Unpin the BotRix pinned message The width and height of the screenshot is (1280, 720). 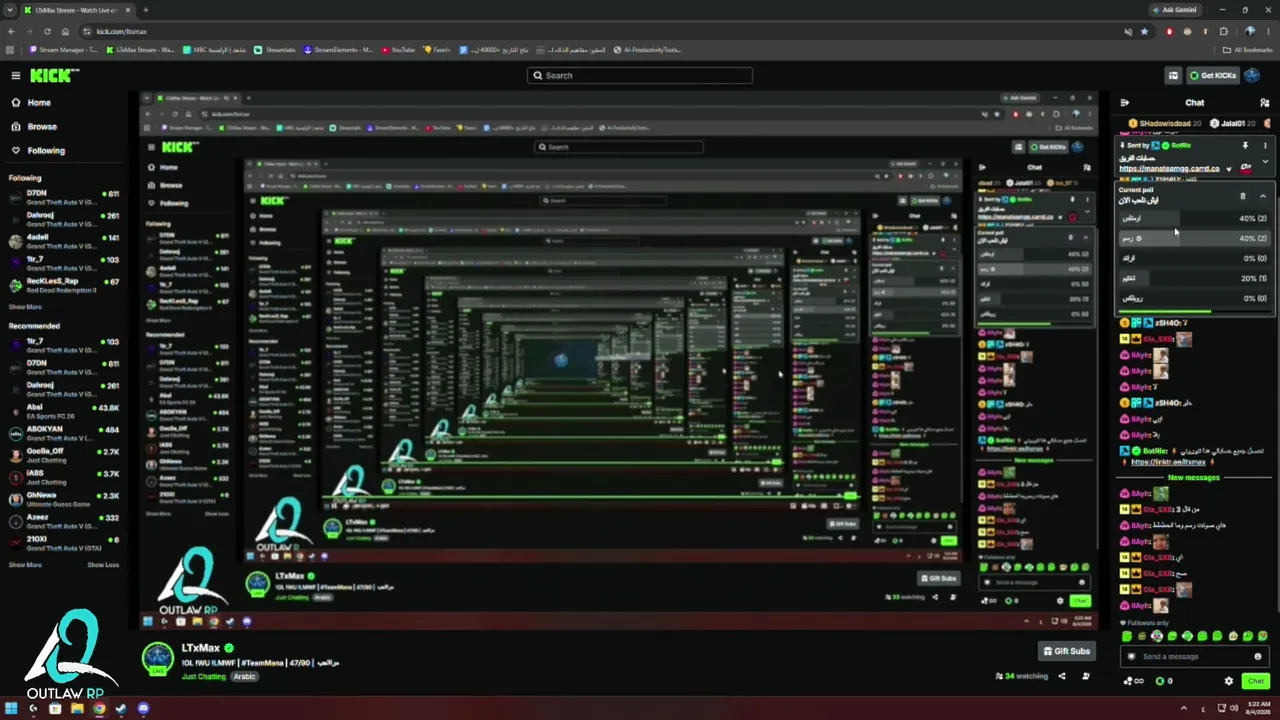pos(1245,145)
